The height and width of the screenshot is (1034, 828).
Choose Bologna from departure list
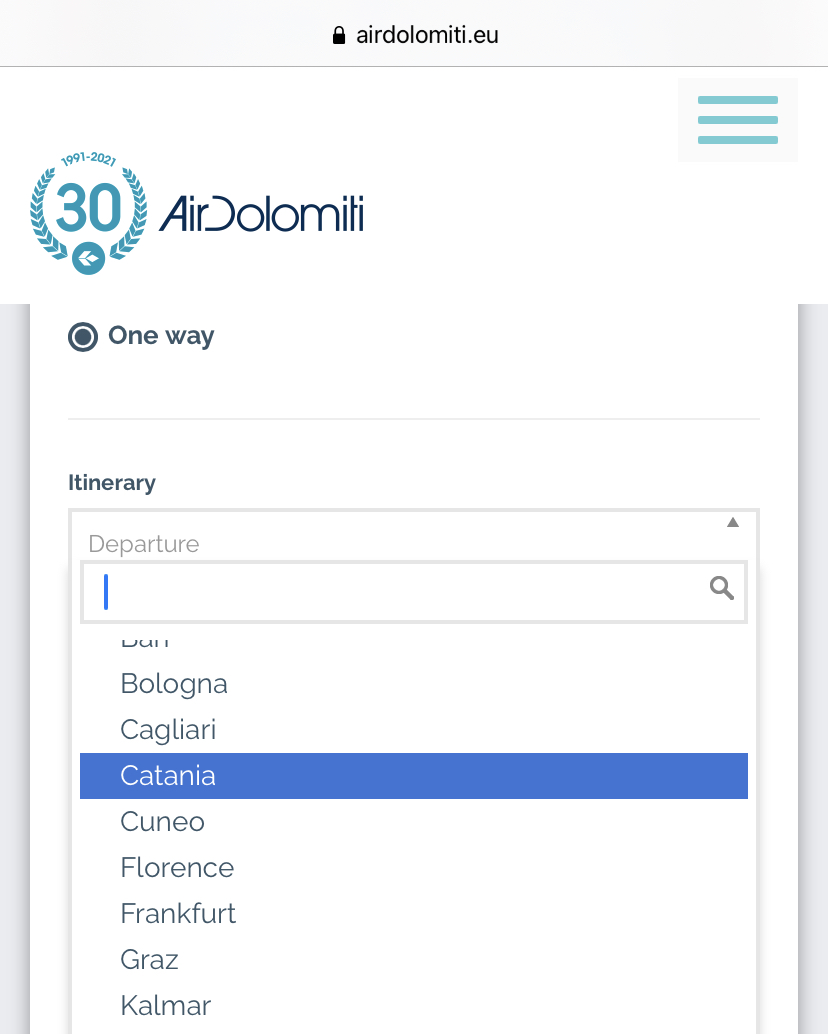174,684
